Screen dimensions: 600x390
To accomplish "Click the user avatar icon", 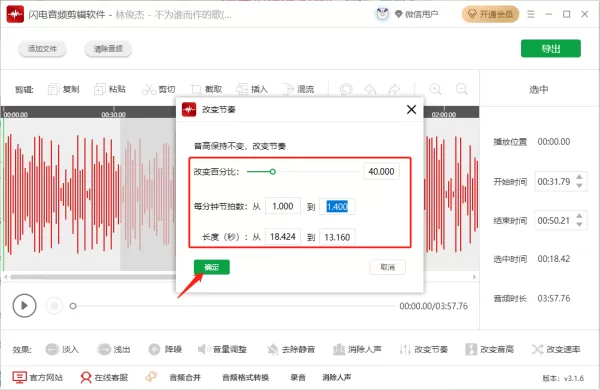I will click(382, 14).
